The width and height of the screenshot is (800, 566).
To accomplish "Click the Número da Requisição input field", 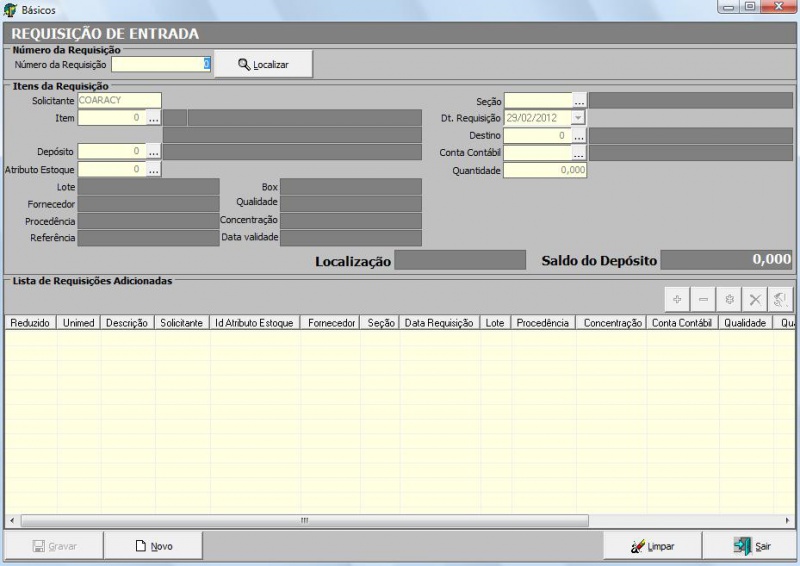I will click(x=160, y=64).
